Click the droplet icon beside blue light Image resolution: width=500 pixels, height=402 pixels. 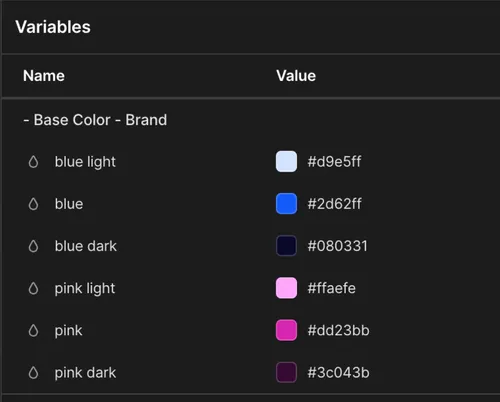pos(33,162)
